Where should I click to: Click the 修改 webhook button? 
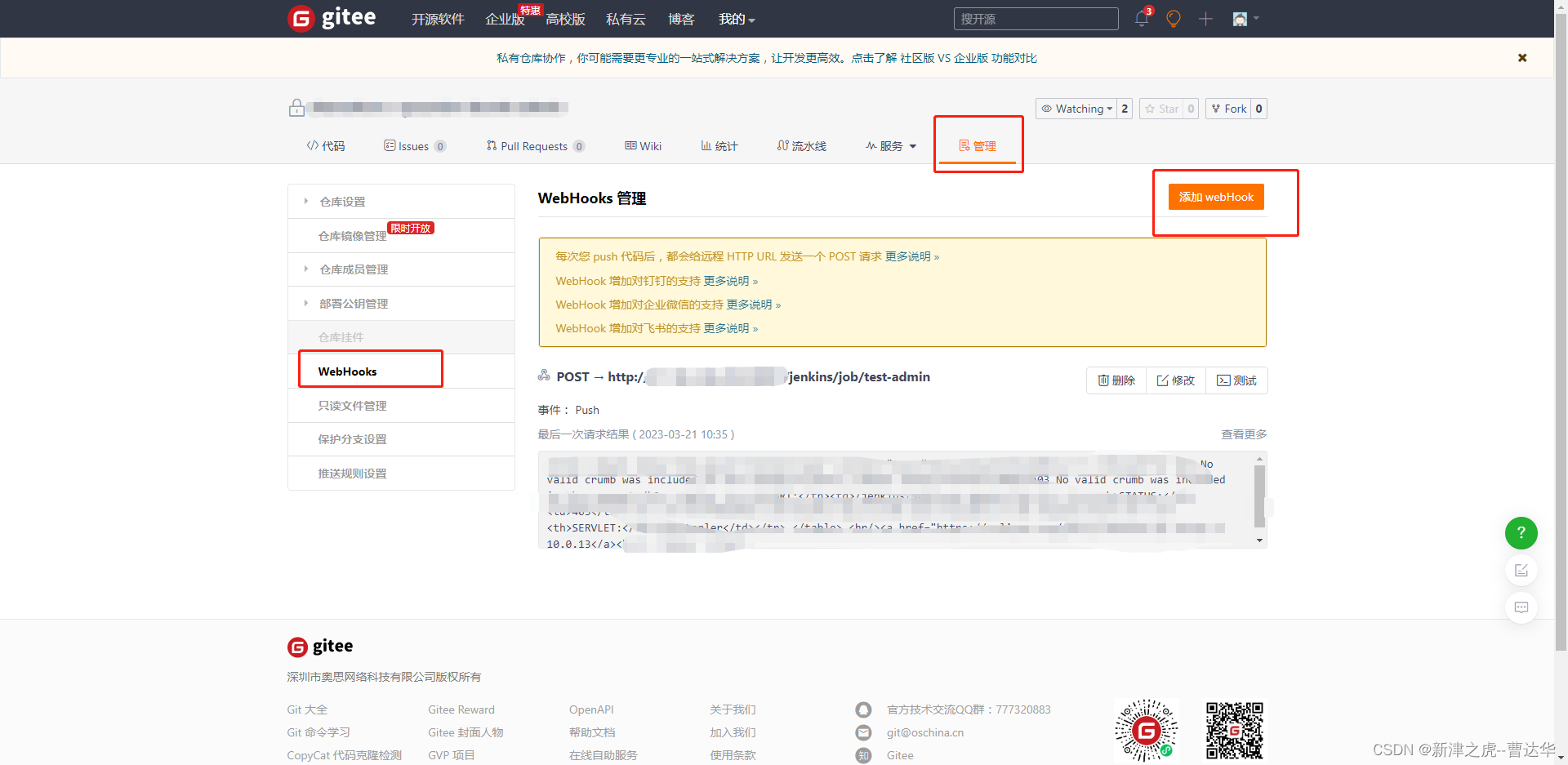[x=1176, y=380]
